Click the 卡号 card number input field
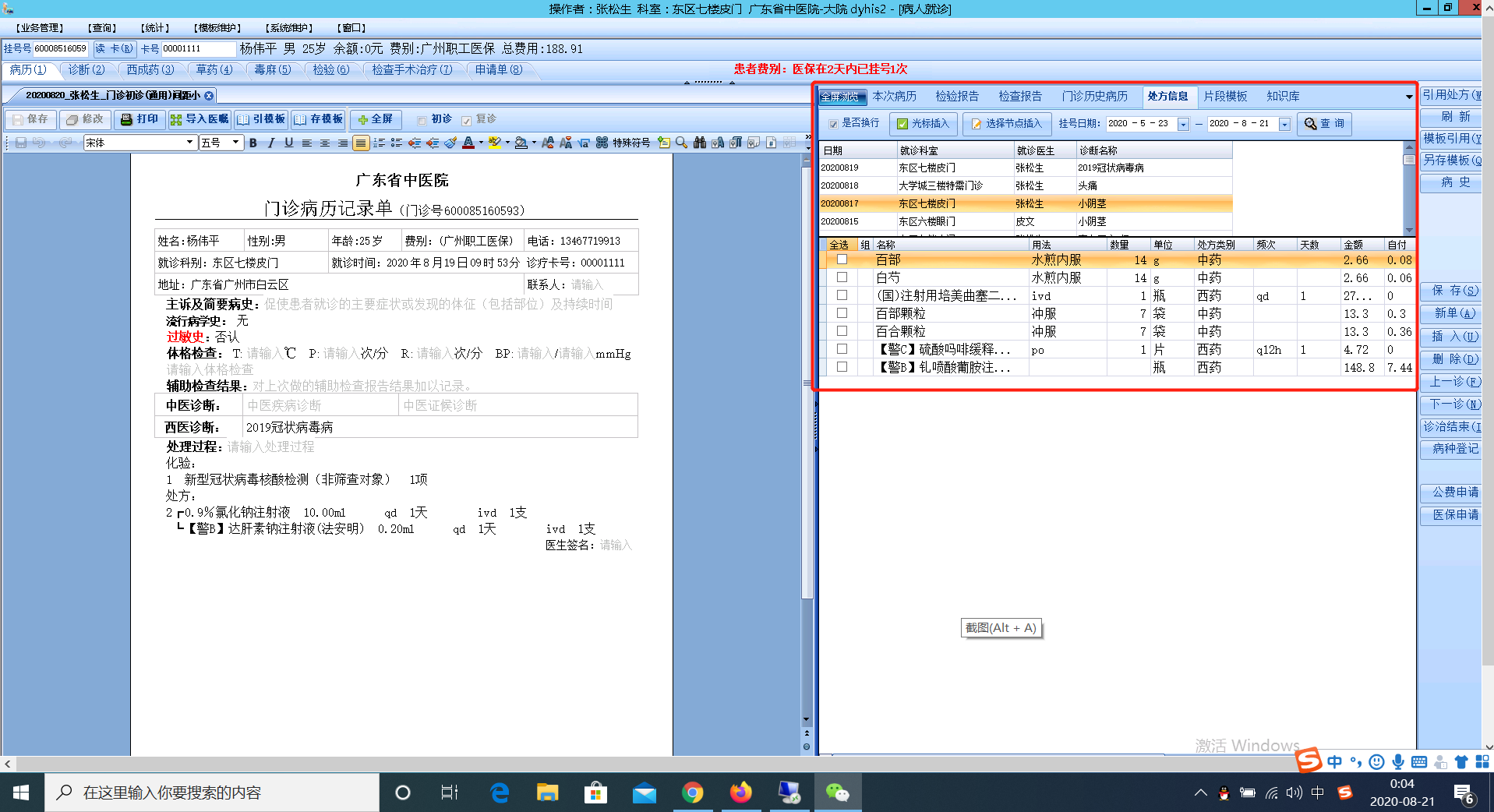 198,49
